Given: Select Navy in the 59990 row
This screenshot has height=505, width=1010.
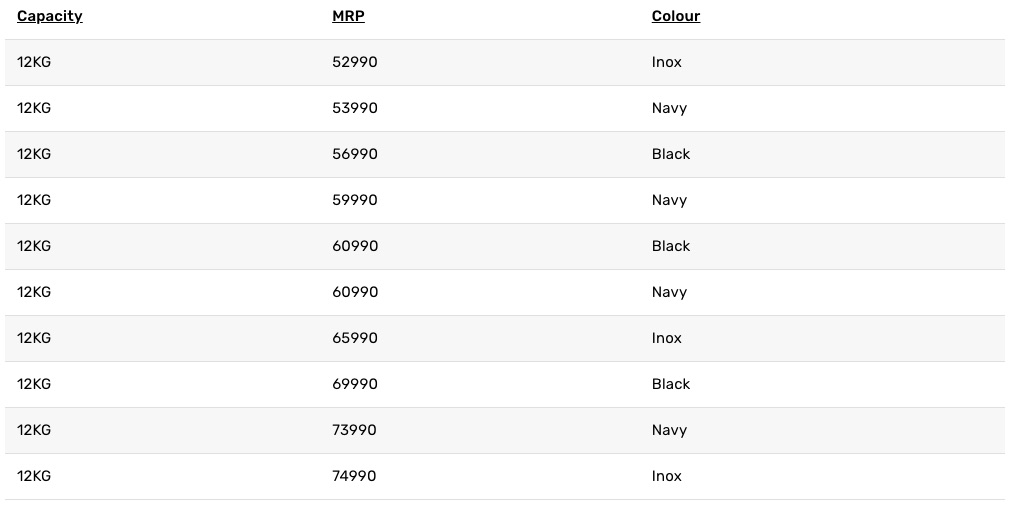Looking at the screenshot, I should click(669, 200).
